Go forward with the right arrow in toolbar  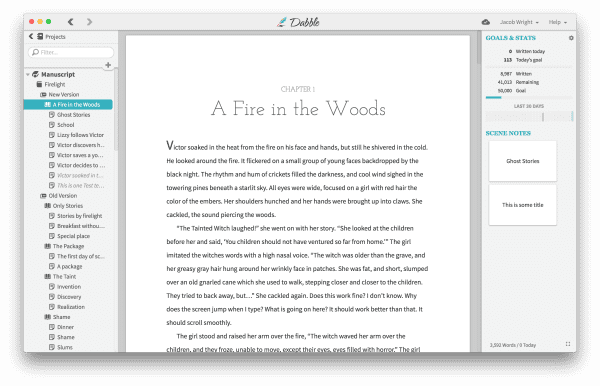(x=89, y=22)
